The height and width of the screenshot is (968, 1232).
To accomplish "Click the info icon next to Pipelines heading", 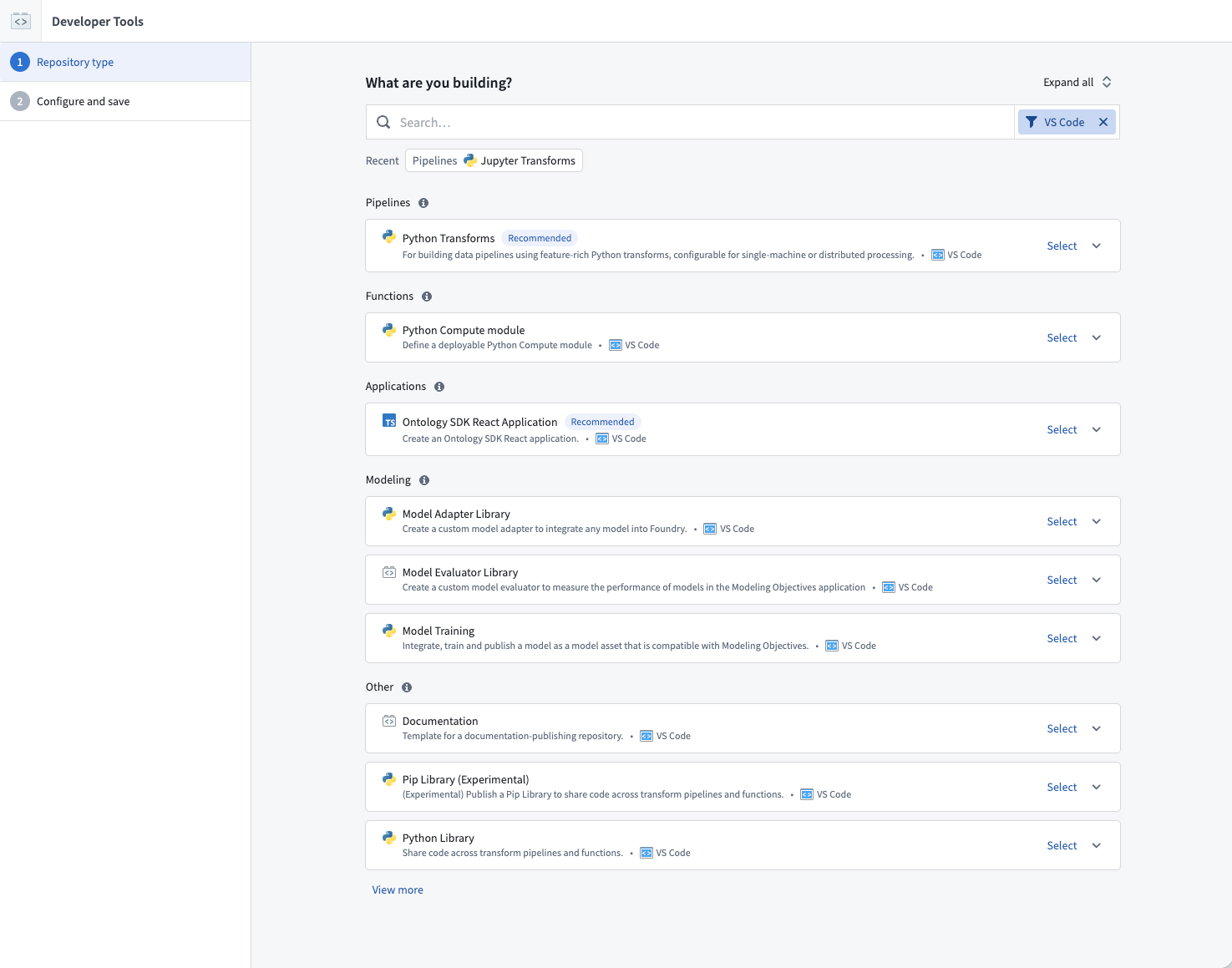I will pyautogui.click(x=423, y=203).
